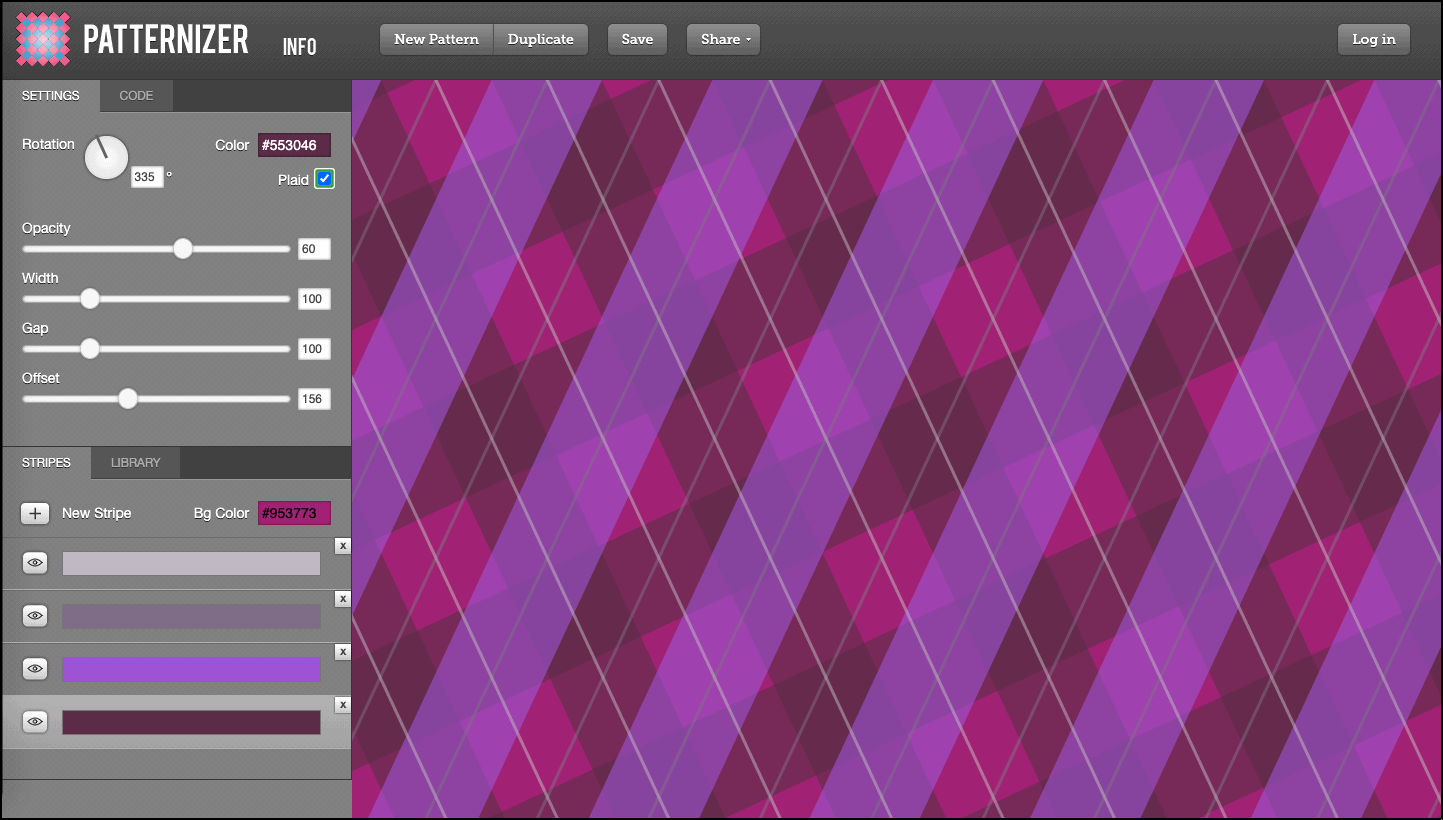
Task: Open the Info page link
Action: pos(299,47)
